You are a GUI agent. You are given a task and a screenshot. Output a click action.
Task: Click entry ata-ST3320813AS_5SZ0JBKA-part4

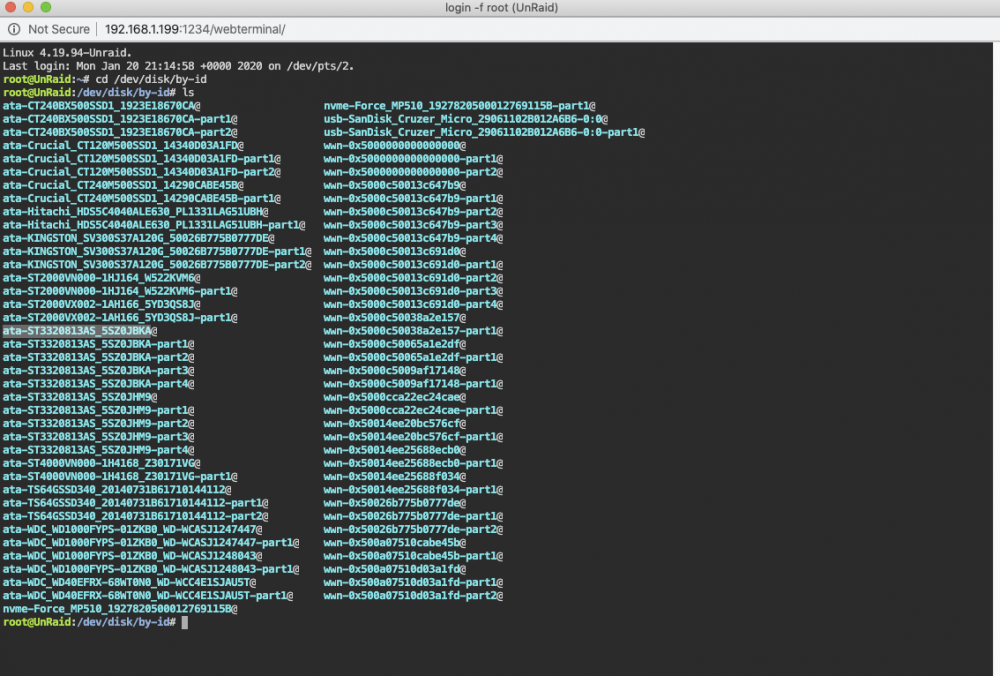tap(96, 384)
